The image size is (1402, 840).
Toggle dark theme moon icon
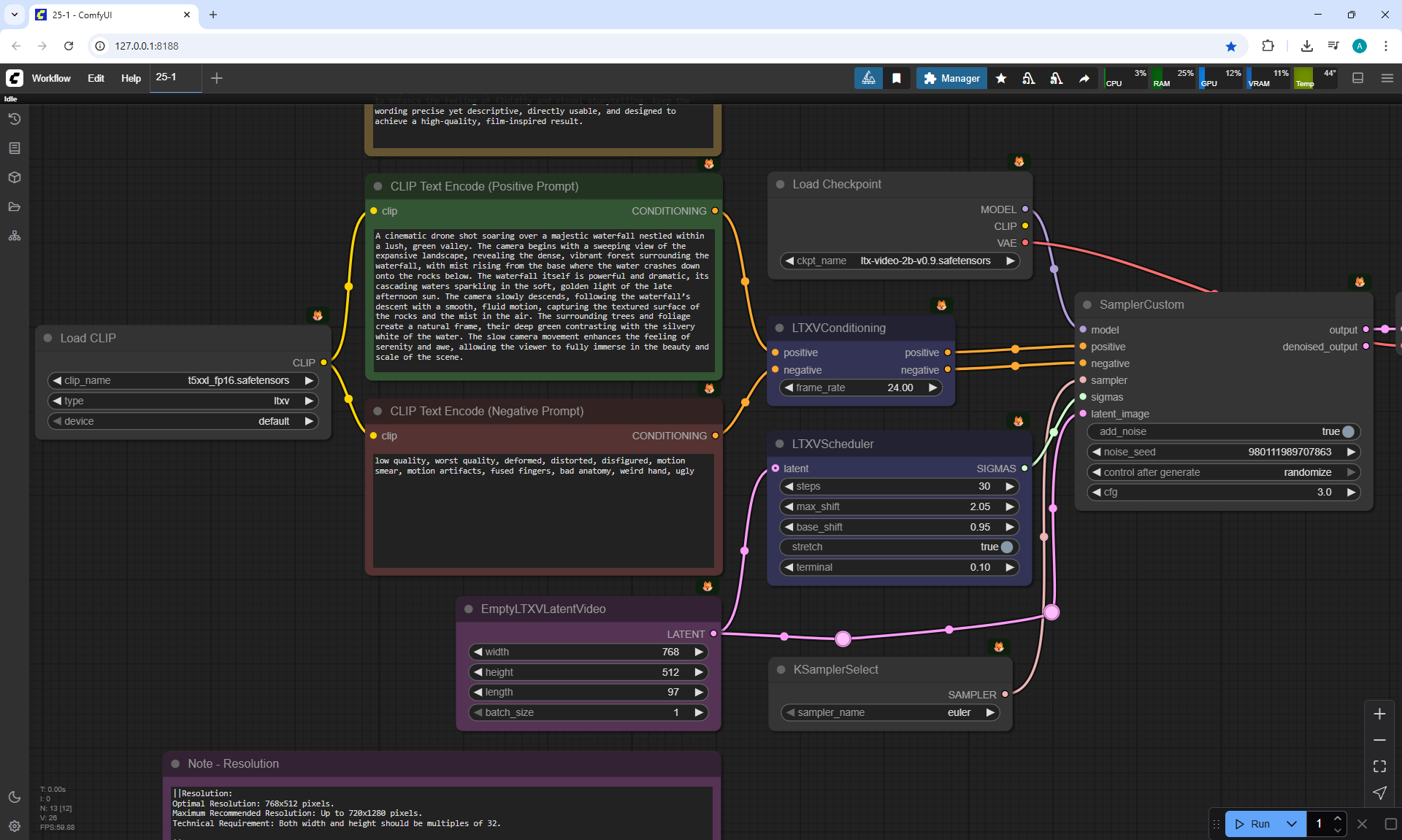15,797
